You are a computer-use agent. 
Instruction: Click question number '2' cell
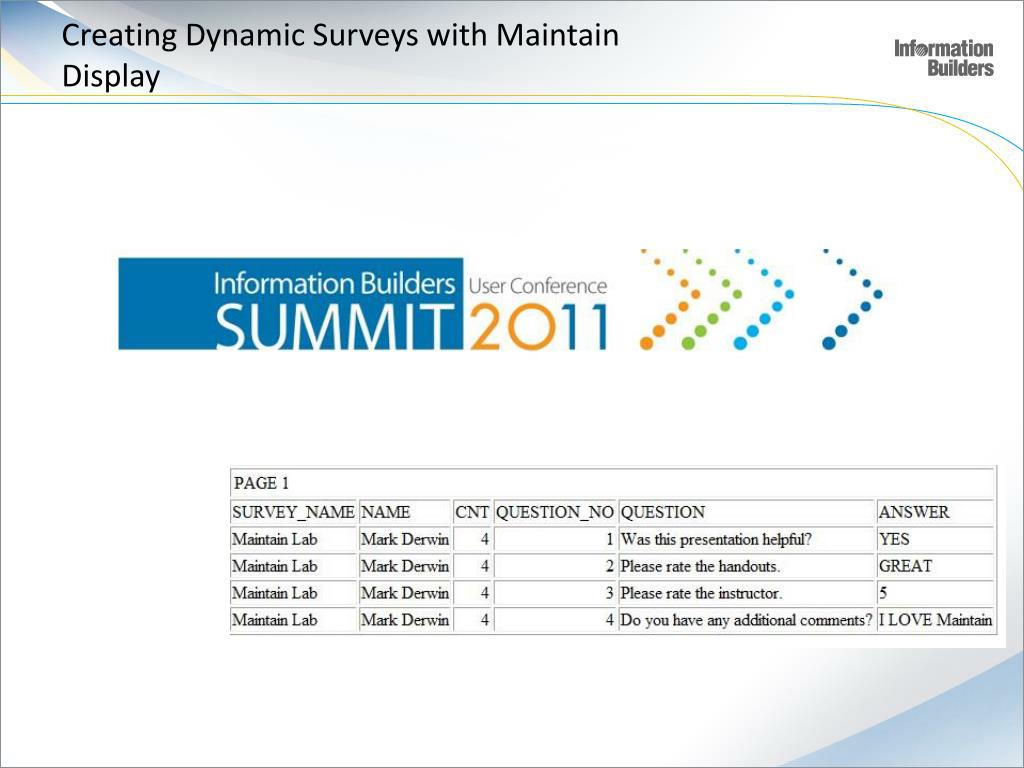click(554, 566)
